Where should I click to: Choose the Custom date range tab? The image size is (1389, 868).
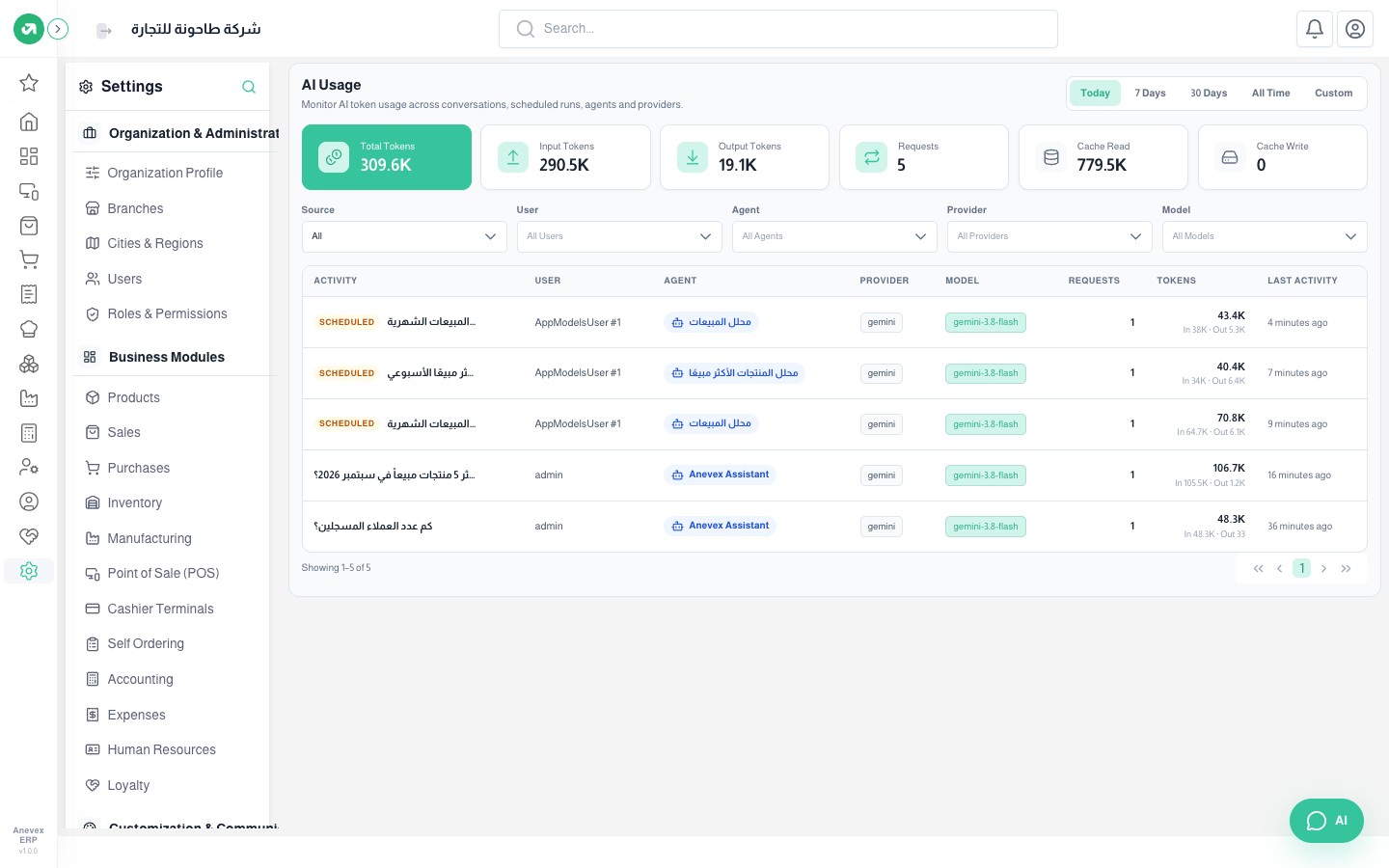click(1333, 94)
